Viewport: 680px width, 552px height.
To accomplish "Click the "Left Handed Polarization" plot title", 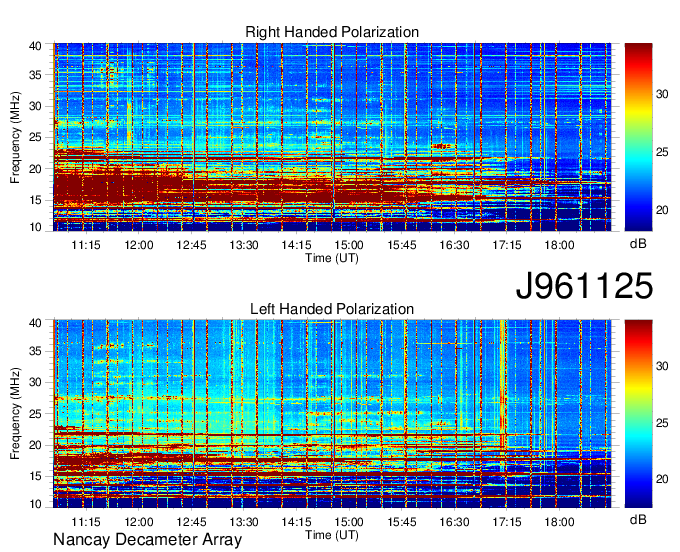I will (x=332, y=309).
